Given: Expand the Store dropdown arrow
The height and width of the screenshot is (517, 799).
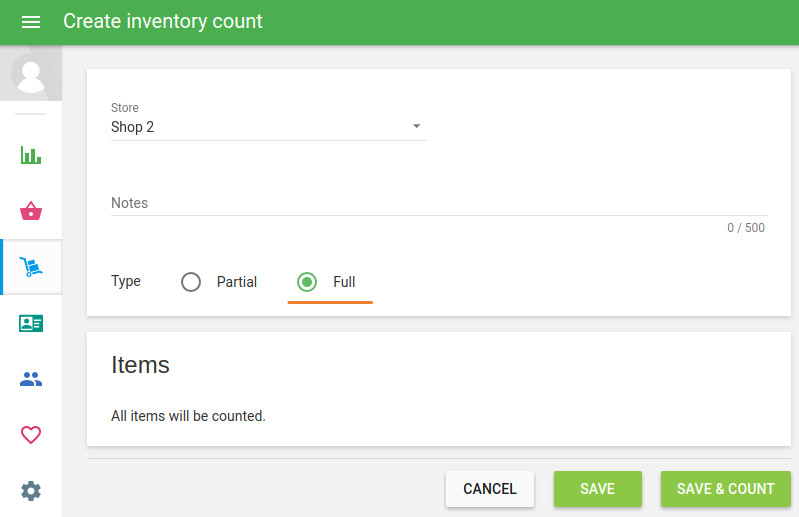Looking at the screenshot, I should click(x=417, y=127).
